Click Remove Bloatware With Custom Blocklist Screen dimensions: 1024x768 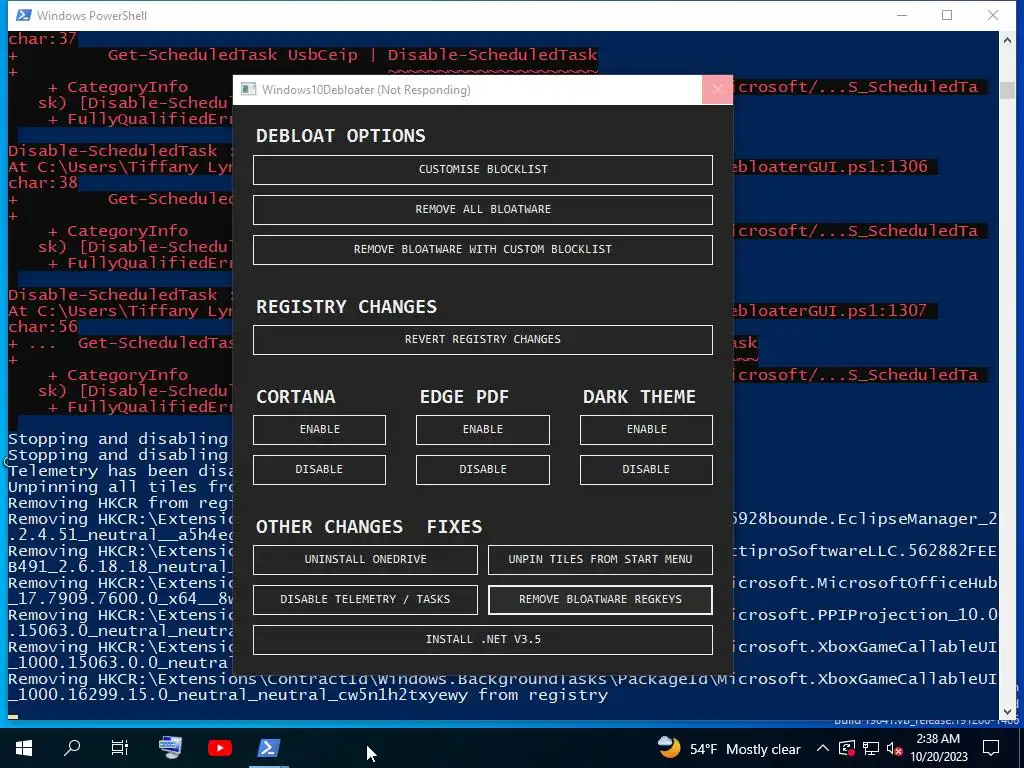483,249
